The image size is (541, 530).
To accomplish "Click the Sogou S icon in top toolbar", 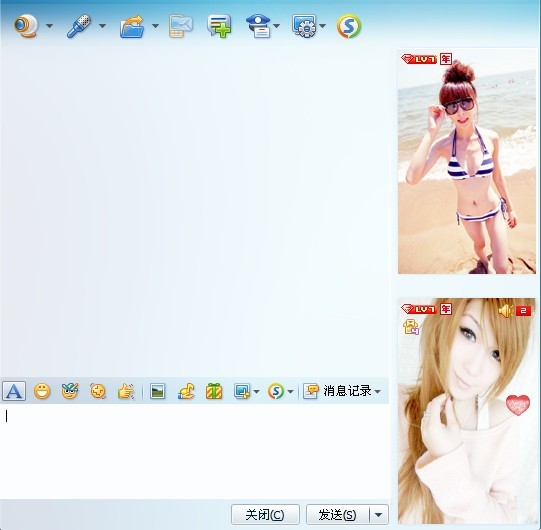I will 349,26.
